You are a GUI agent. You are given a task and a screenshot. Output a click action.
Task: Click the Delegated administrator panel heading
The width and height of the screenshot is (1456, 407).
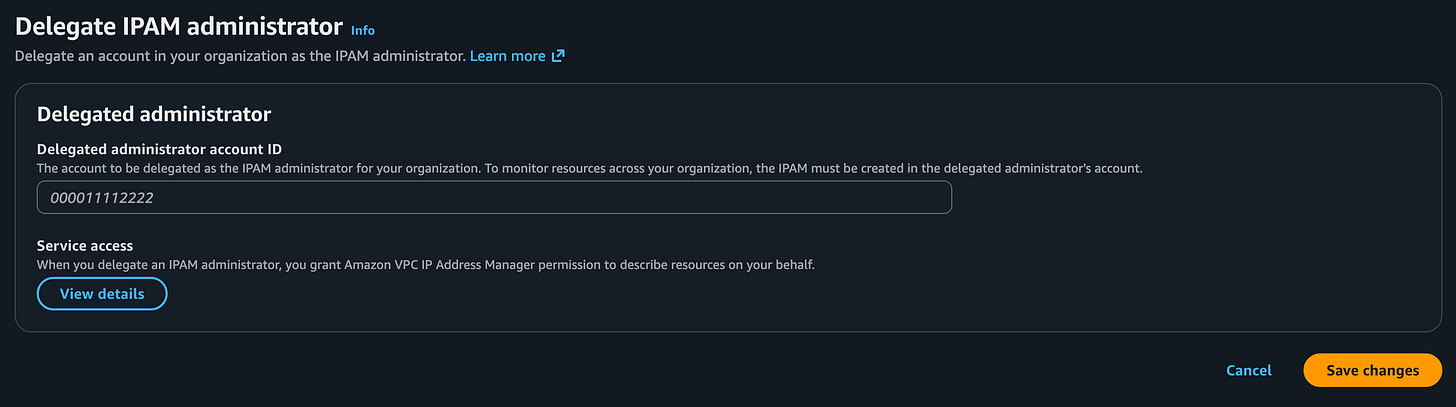click(x=154, y=114)
